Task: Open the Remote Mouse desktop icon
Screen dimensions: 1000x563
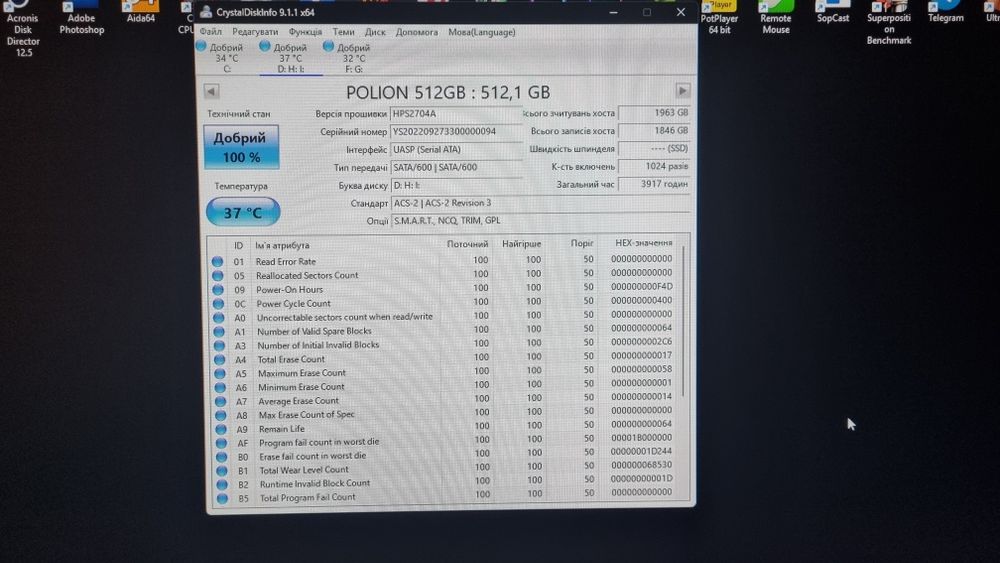Action: pos(776,17)
